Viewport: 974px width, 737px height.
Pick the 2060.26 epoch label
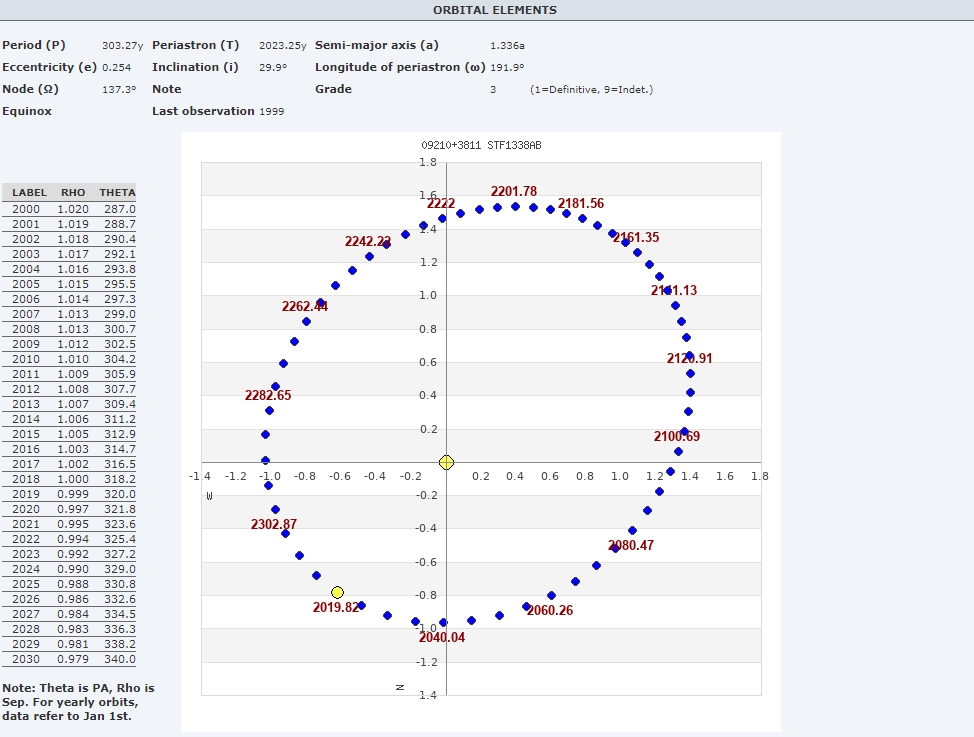[550, 611]
